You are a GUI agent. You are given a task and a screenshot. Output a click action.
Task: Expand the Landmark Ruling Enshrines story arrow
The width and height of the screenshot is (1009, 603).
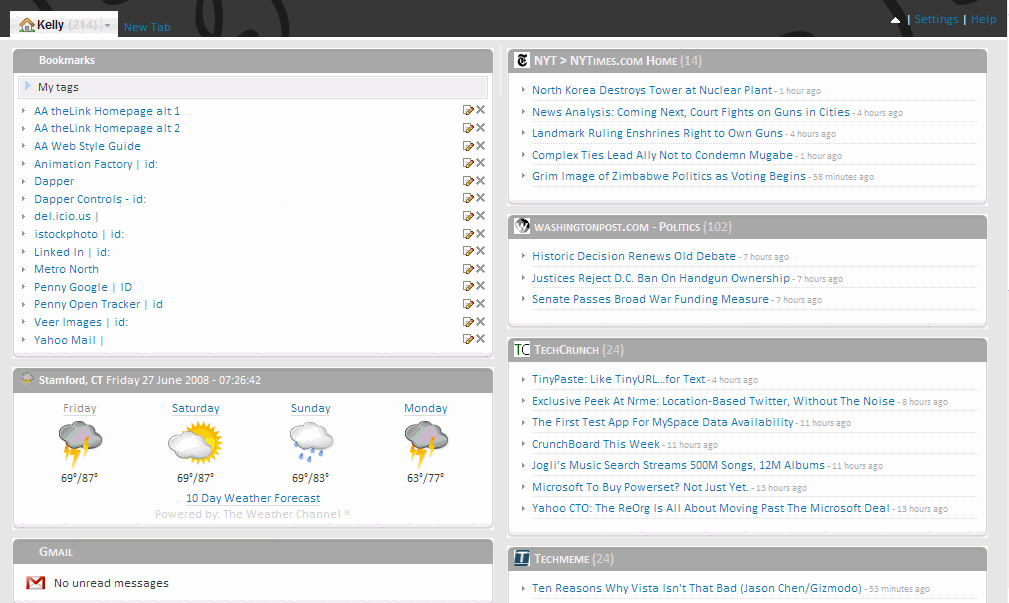[523, 133]
